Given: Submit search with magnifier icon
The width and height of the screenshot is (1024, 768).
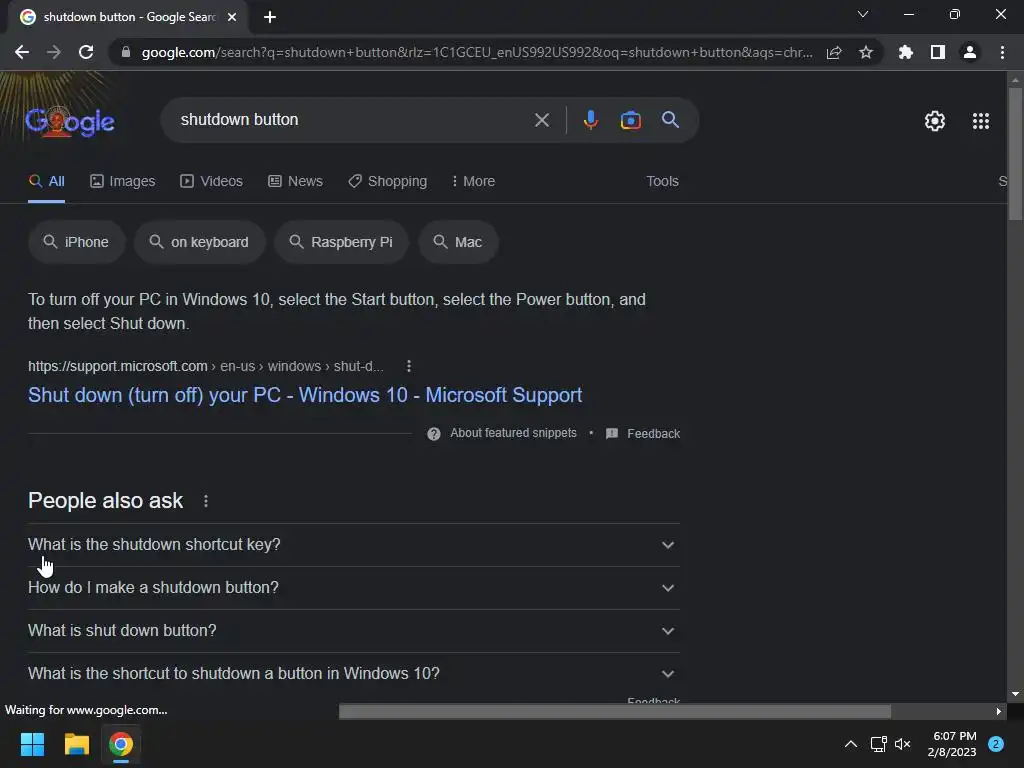Looking at the screenshot, I should click(670, 120).
